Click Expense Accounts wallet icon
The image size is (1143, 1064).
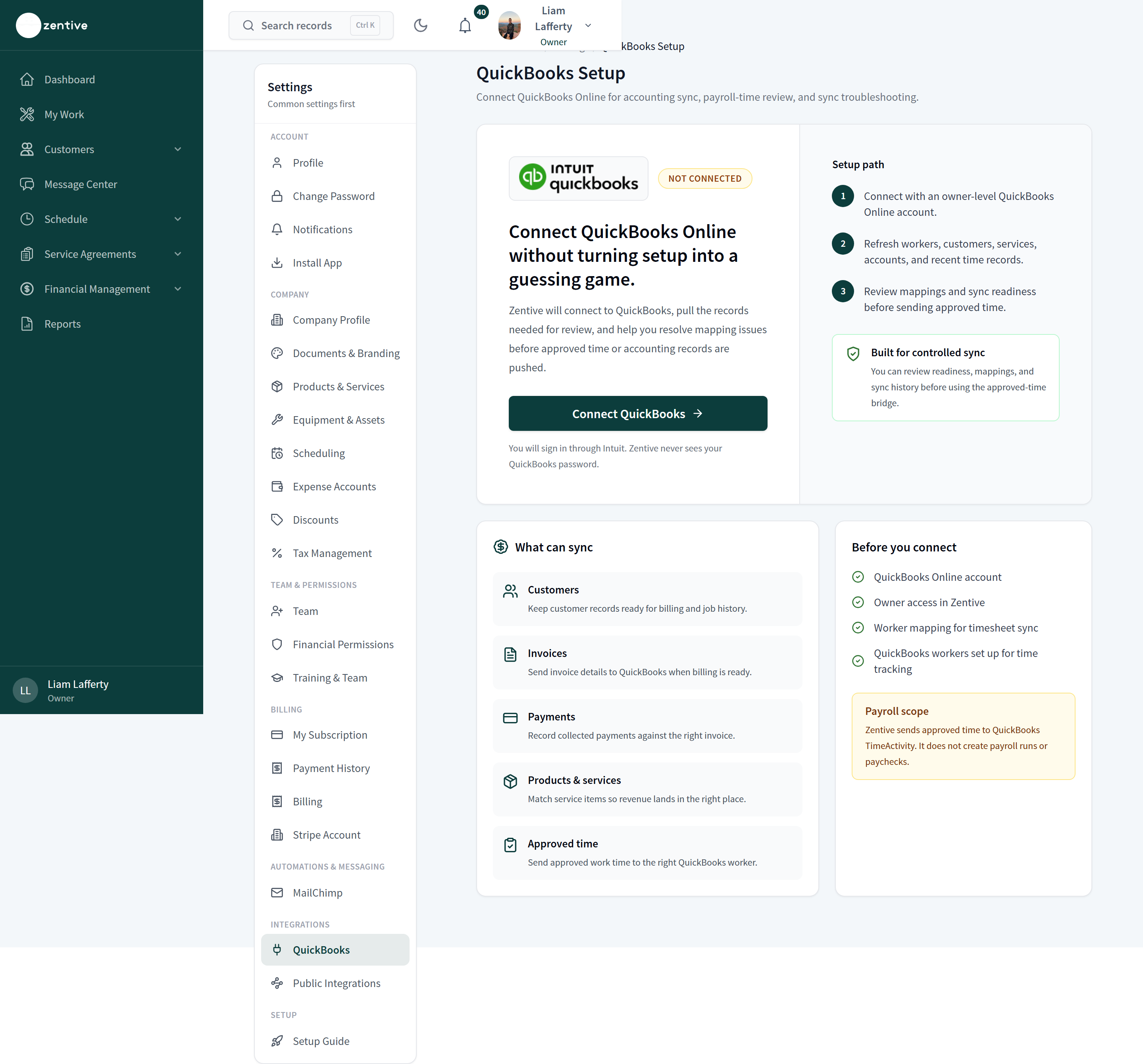[277, 486]
